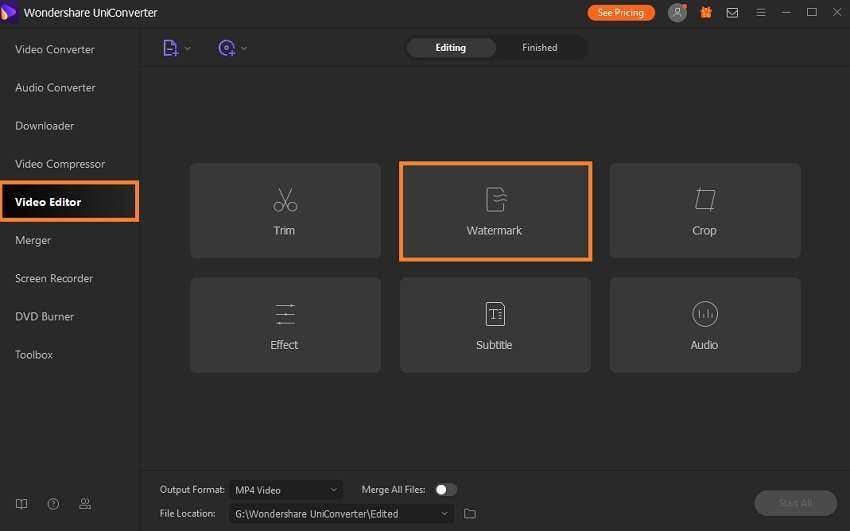Open the Screen Recorder section
Screen dimensions: 850x531
(x=54, y=279)
